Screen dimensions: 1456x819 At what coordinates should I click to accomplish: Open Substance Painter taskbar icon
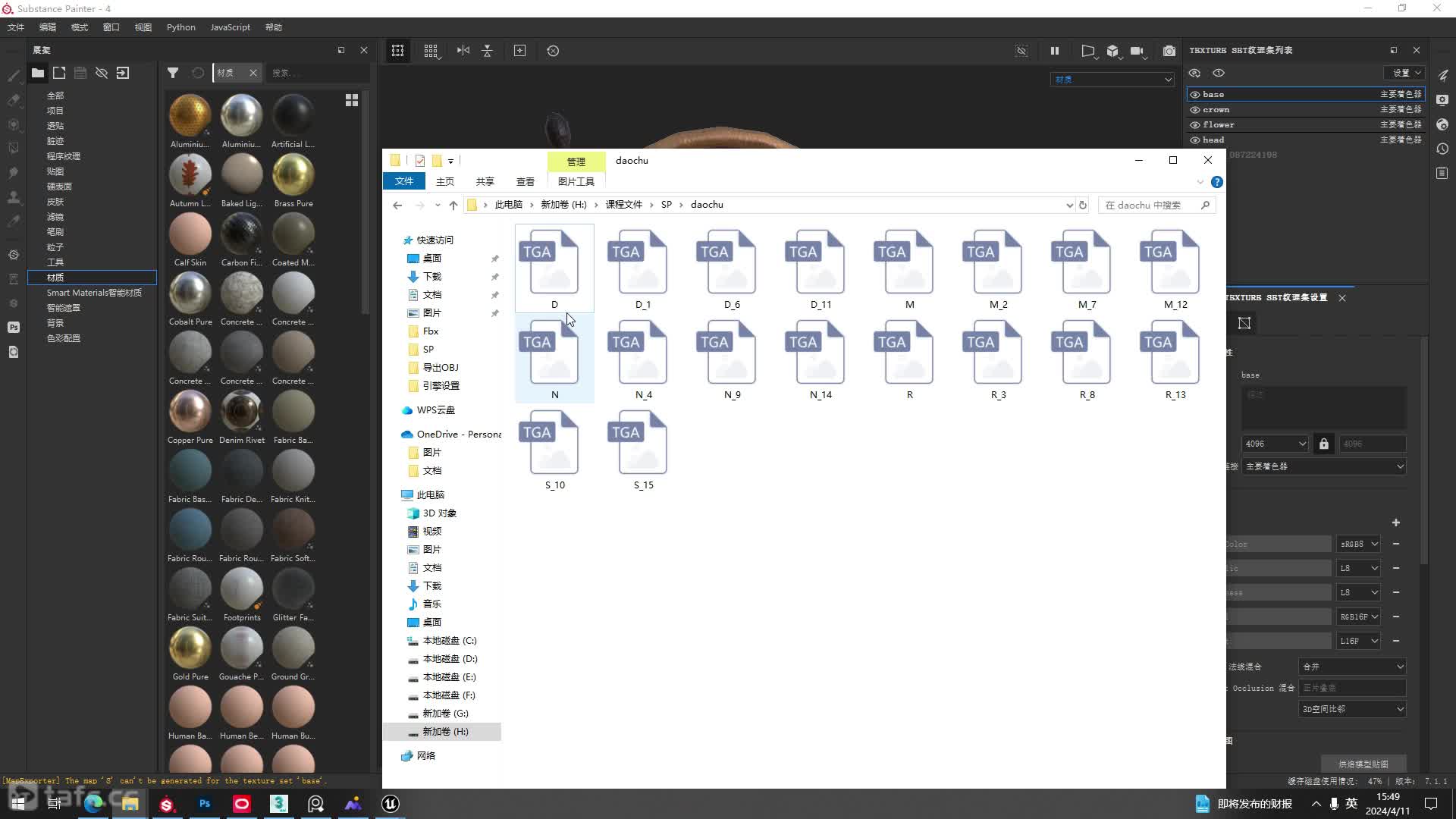[168, 804]
